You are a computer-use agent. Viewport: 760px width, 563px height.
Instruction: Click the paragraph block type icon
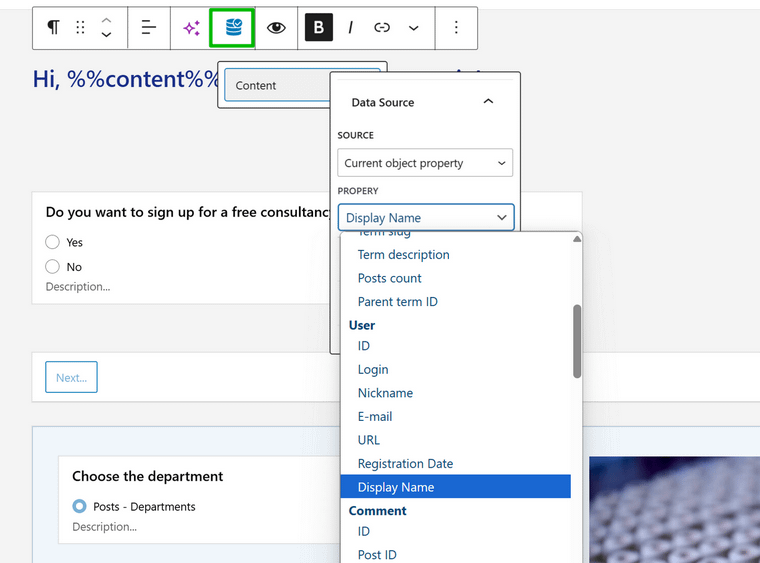53,28
